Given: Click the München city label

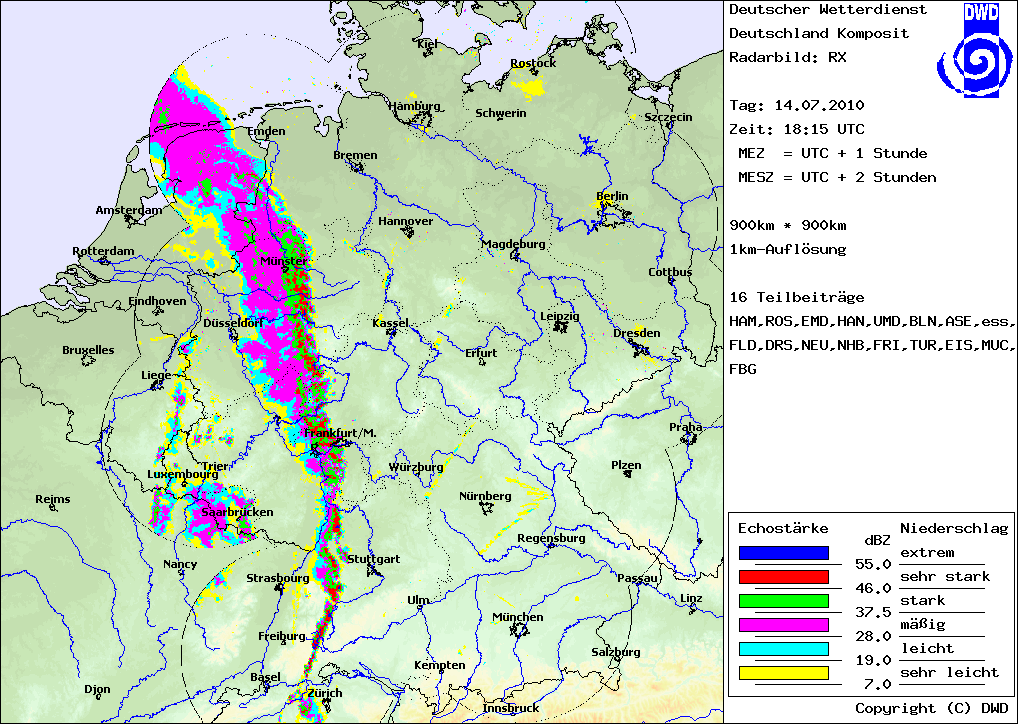Looking at the screenshot, I should pos(518,617).
